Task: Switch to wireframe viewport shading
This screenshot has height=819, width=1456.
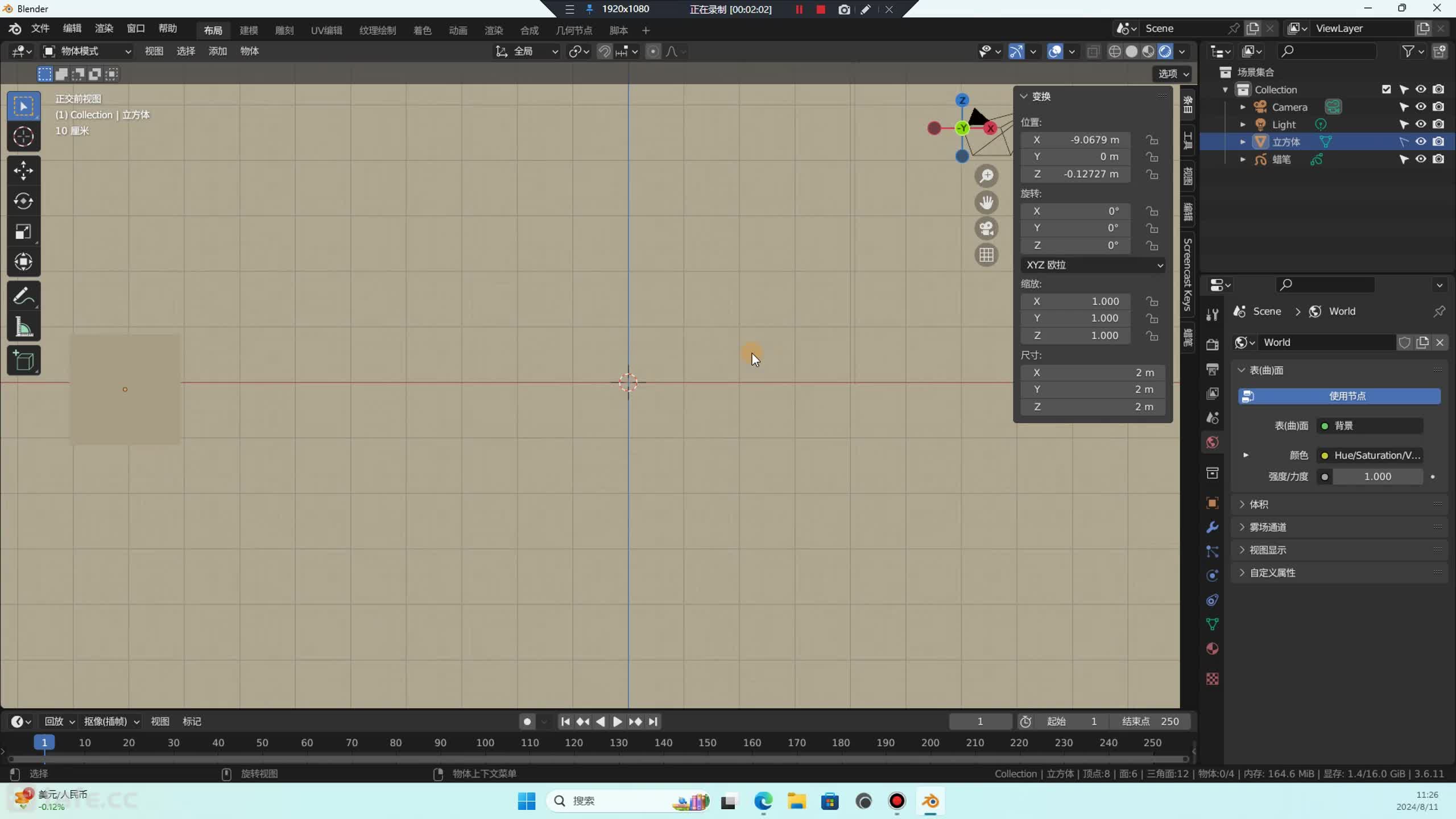Action: tap(1115, 51)
